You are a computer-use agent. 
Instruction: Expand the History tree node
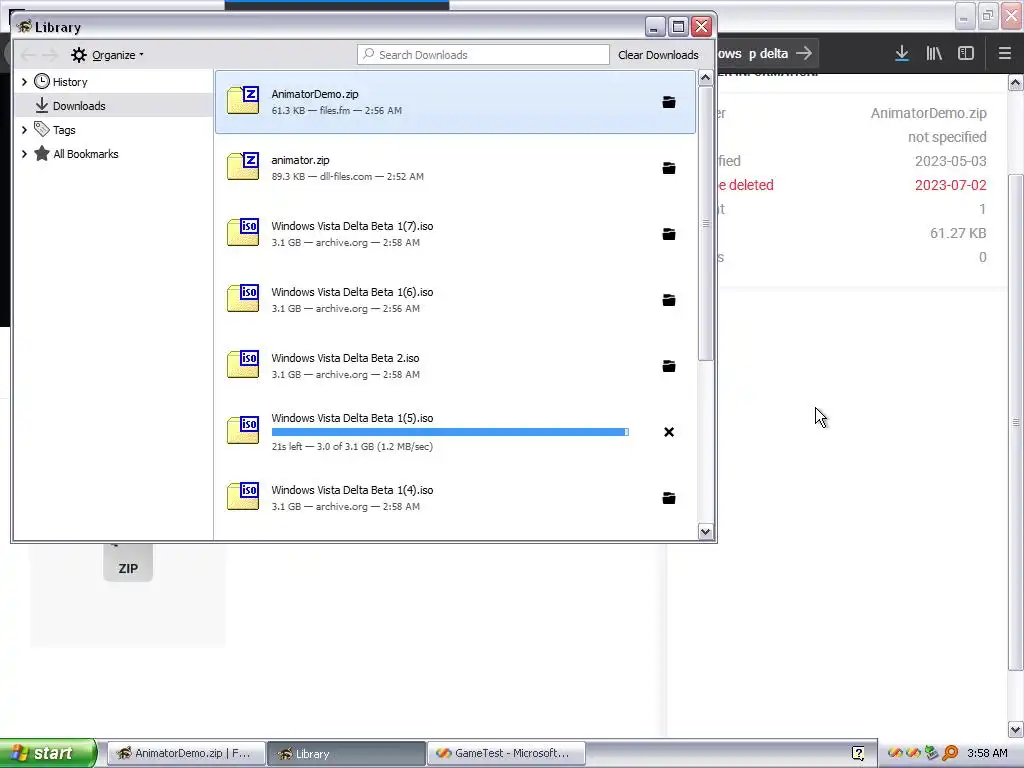point(24,82)
